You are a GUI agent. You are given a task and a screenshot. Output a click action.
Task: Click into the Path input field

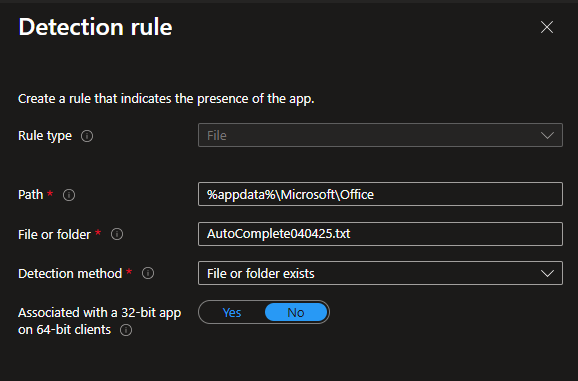click(380, 194)
